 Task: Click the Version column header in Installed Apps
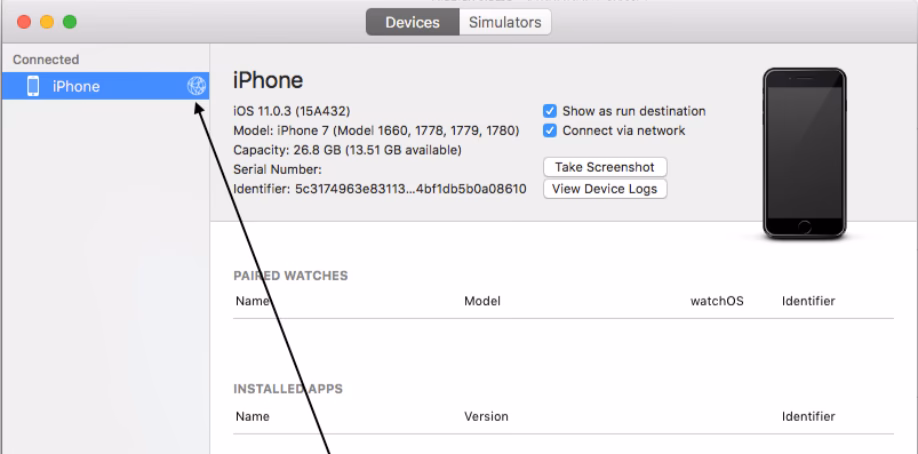coord(486,416)
